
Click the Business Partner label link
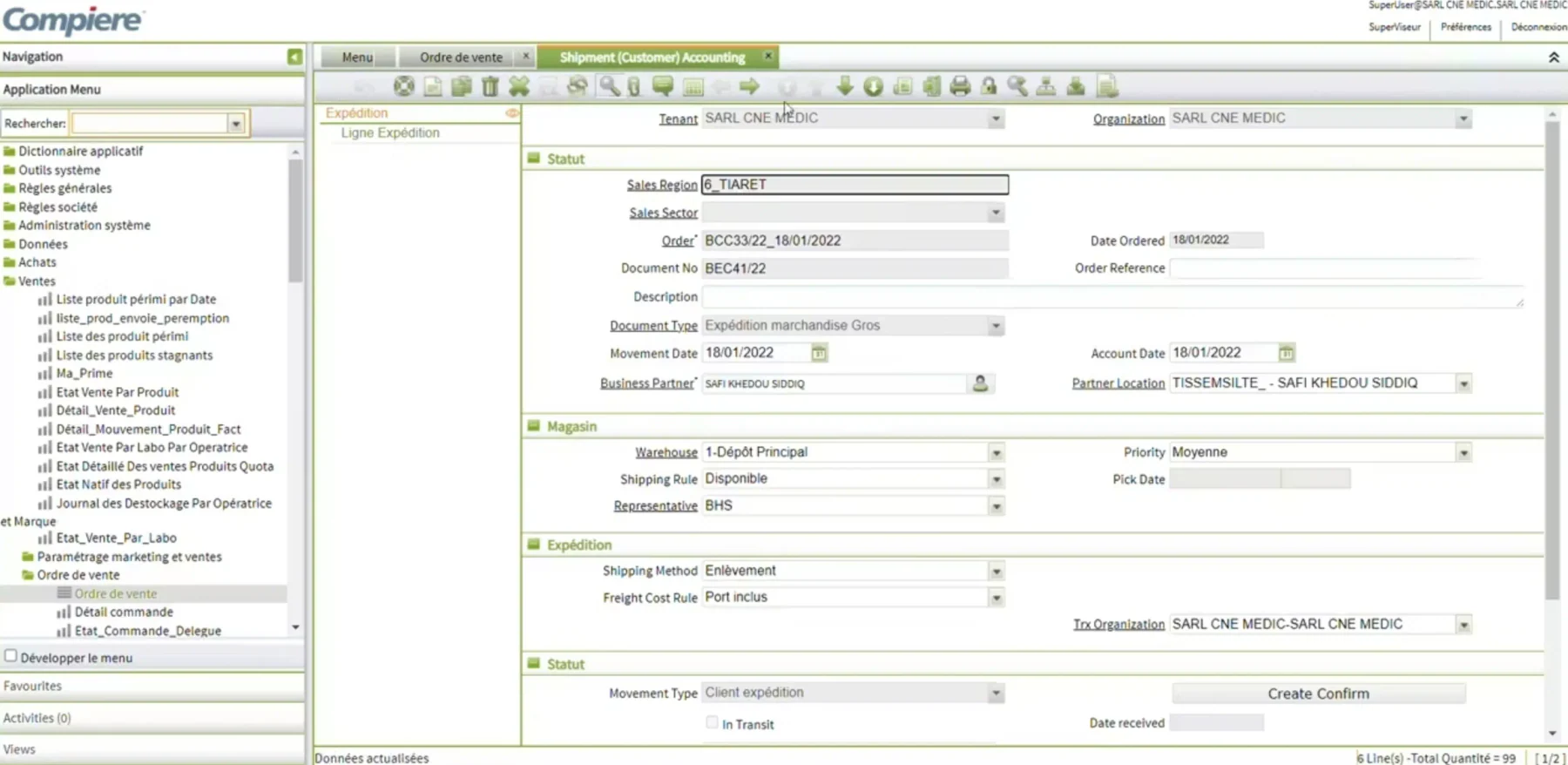pos(647,383)
